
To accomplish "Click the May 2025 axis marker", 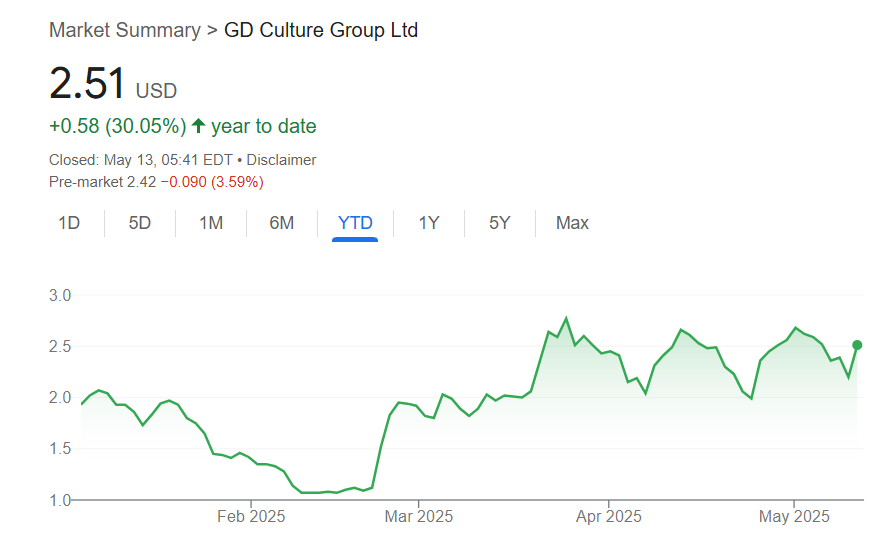I will [x=795, y=516].
